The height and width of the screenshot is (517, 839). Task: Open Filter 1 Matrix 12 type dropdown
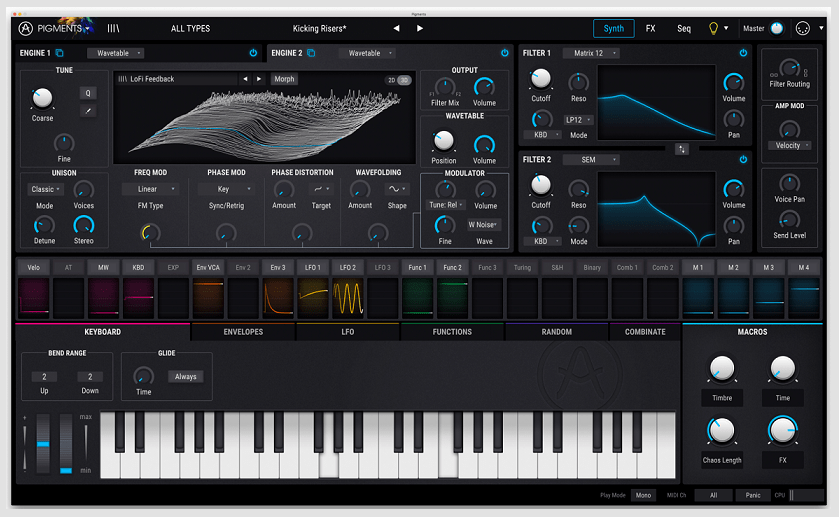coord(591,53)
